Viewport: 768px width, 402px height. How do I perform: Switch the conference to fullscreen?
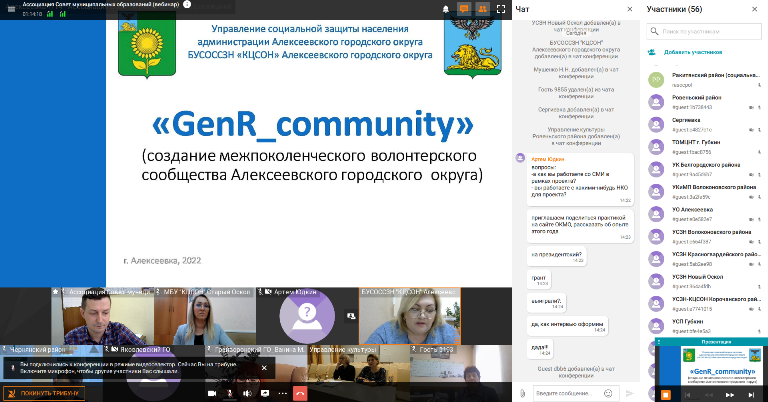(501, 9)
